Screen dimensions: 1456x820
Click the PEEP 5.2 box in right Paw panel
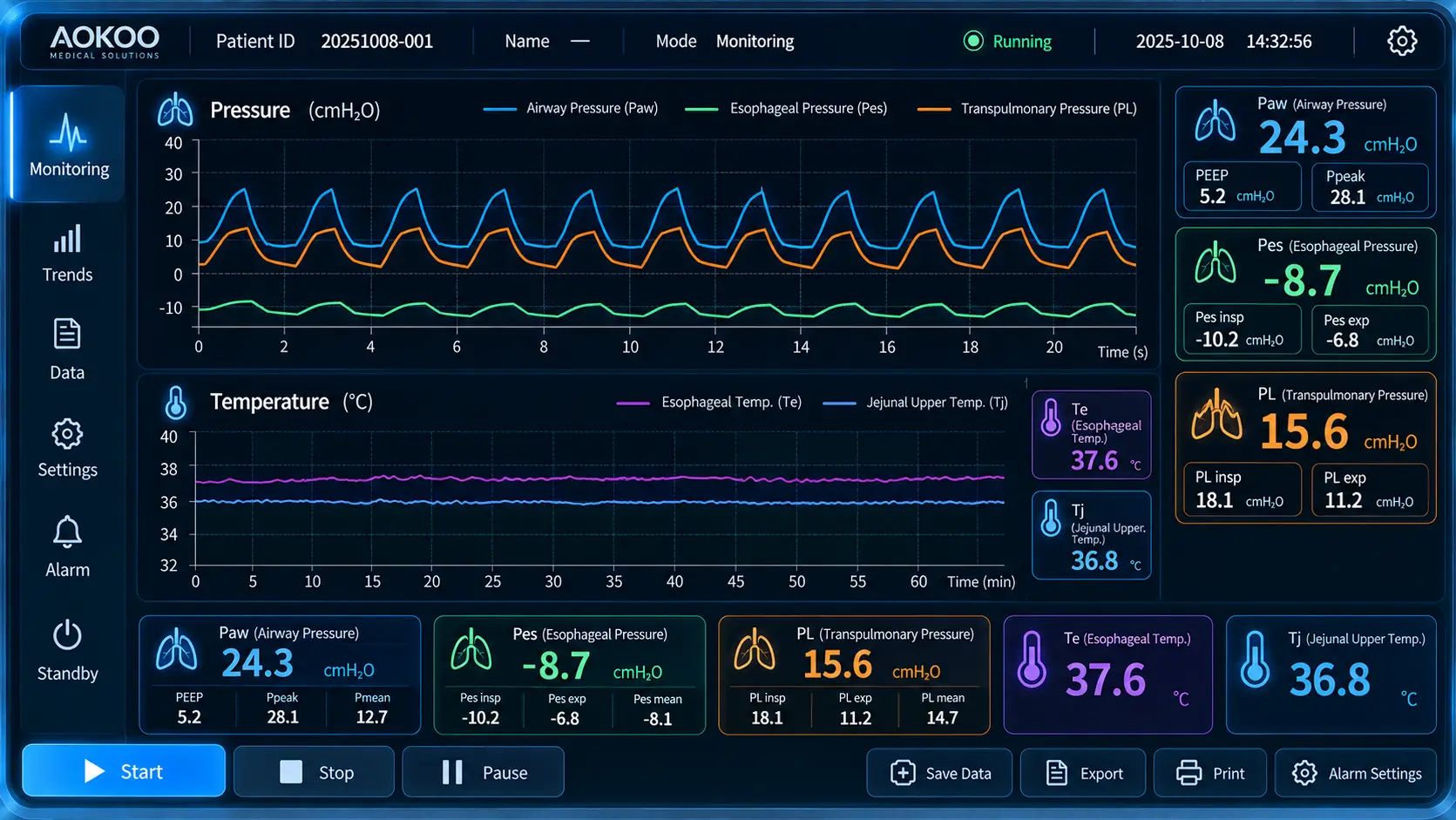pyautogui.click(x=1242, y=186)
